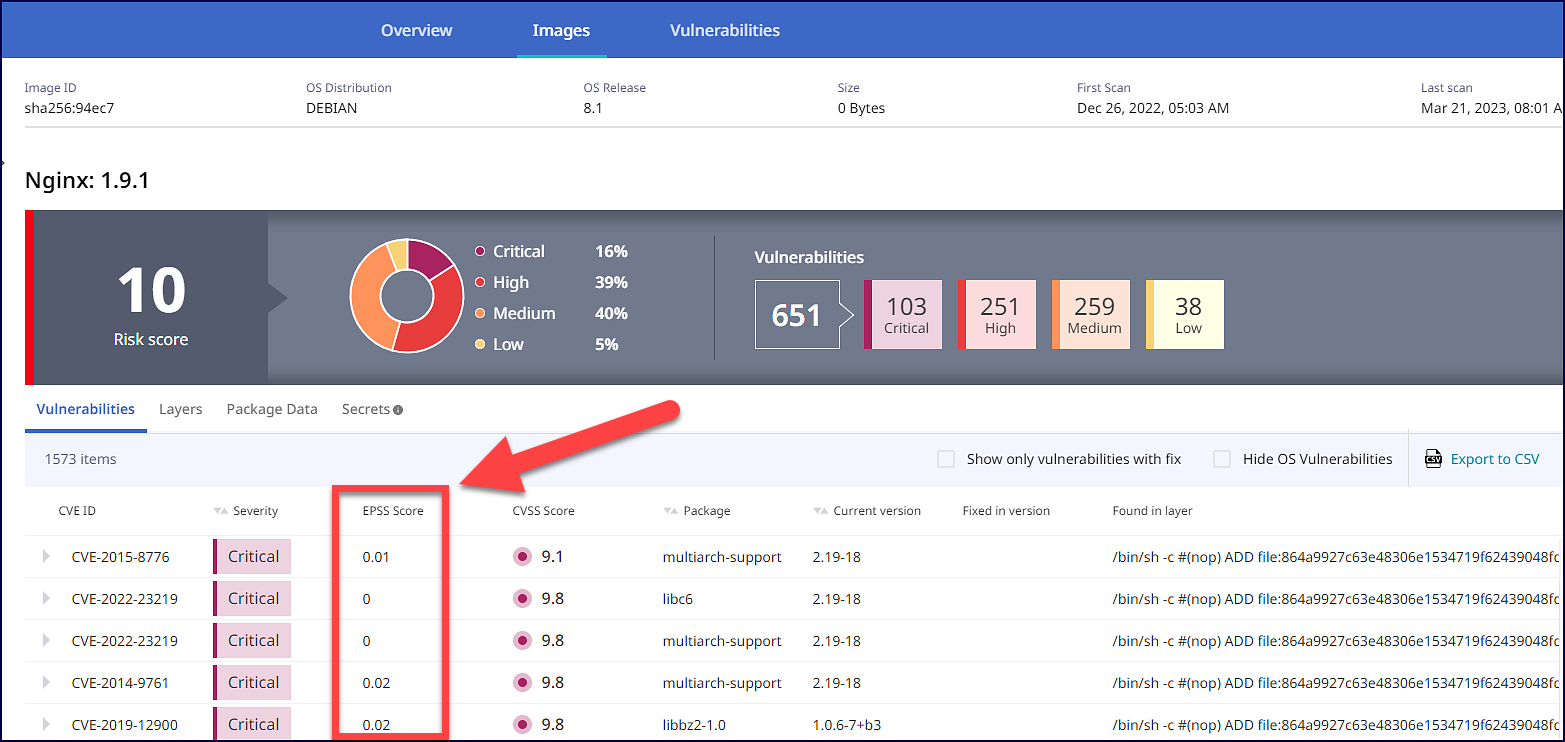The width and height of the screenshot is (1565, 742).
Task: Click the Medium severity count badge
Action: point(1092,314)
